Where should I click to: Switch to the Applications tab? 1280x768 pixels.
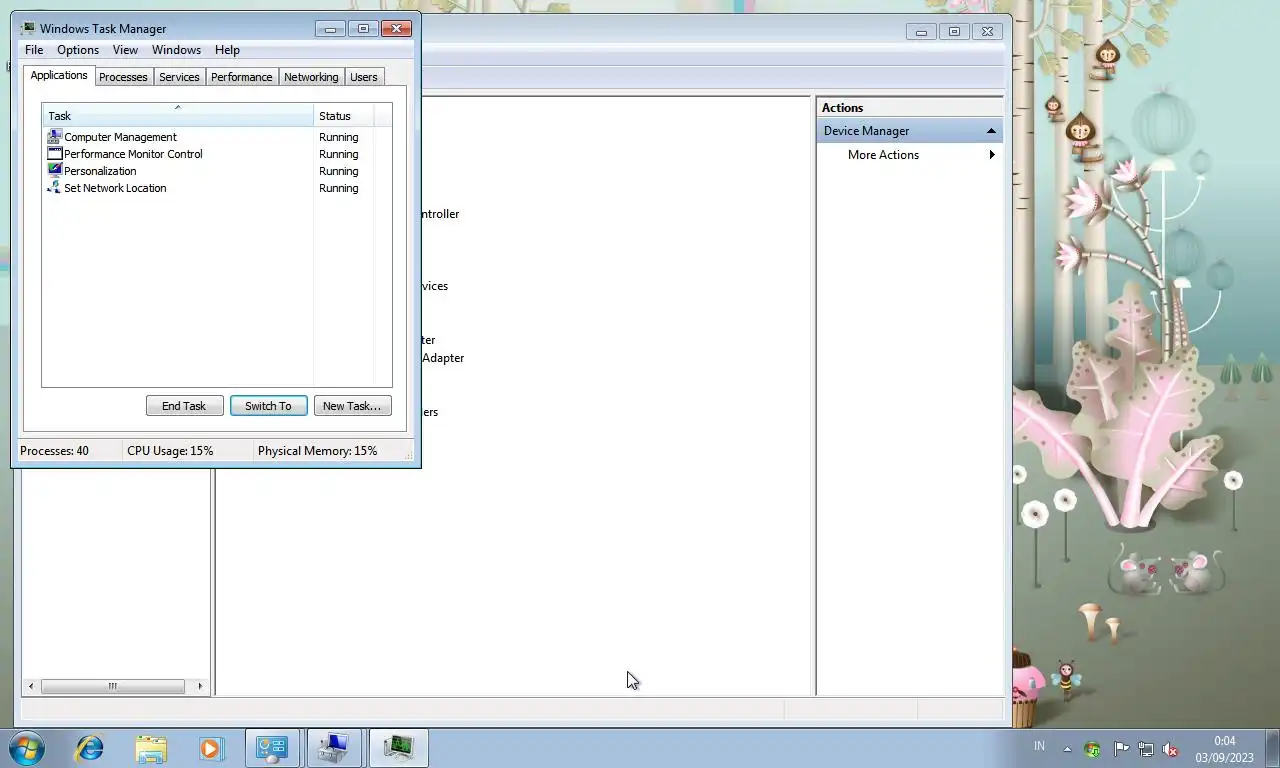coord(59,75)
